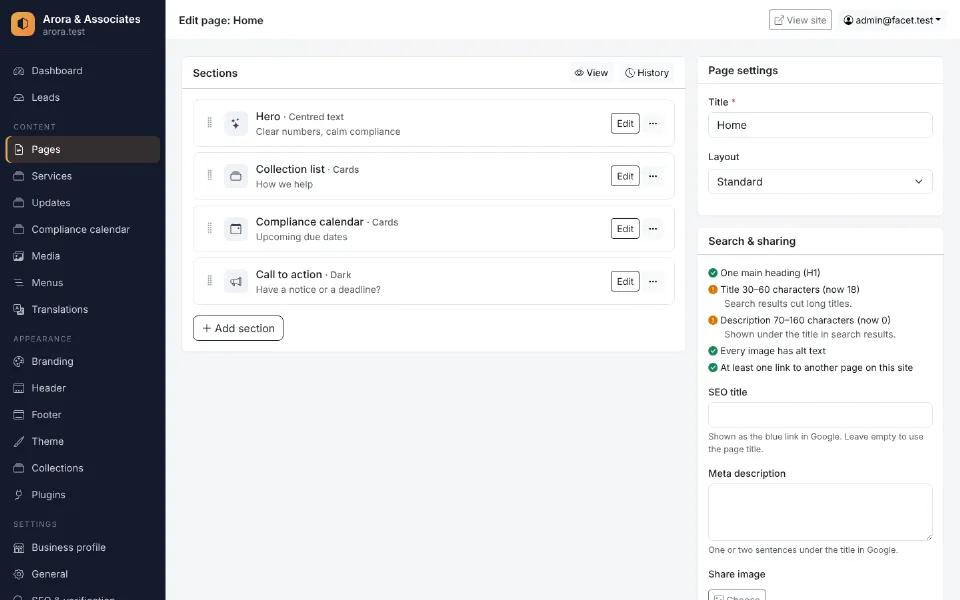Click the check beside At least one link
960x600 pixels.
pos(713,368)
